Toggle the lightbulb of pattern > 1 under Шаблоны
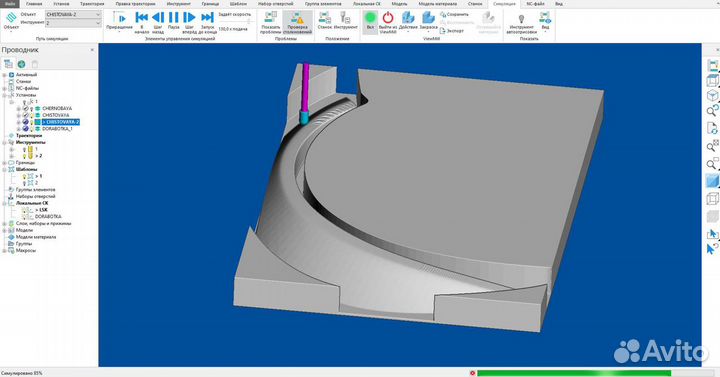The height and width of the screenshot is (377, 720). (24, 176)
